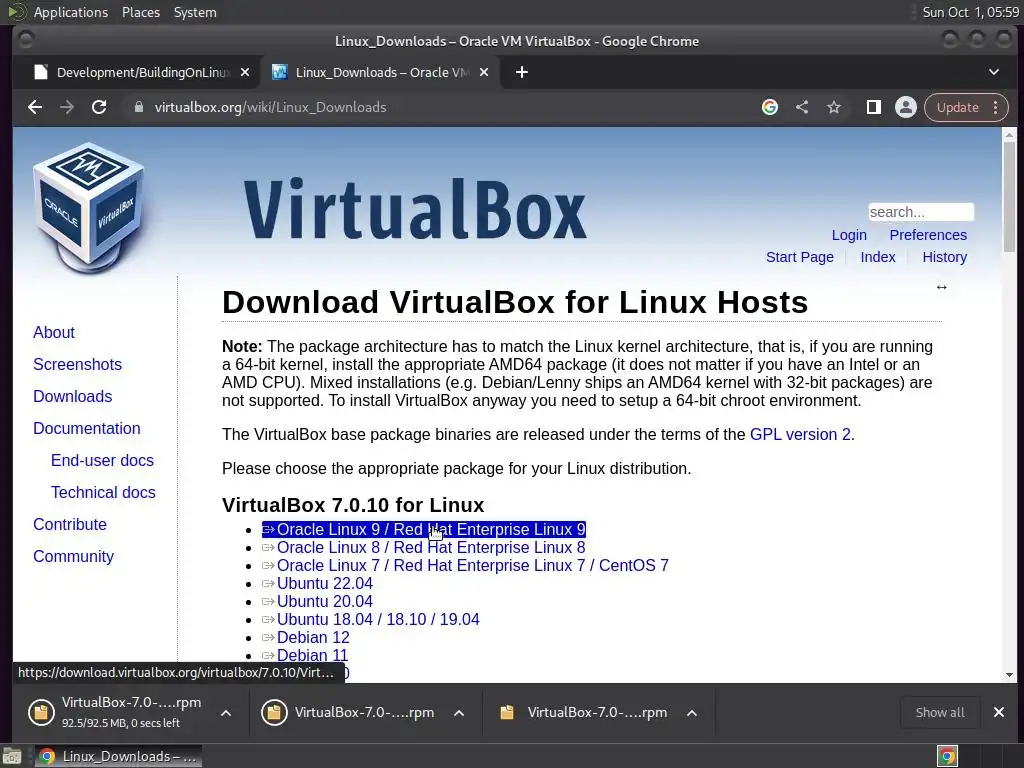Click the clock showing Sun Oct 1

click(970, 12)
